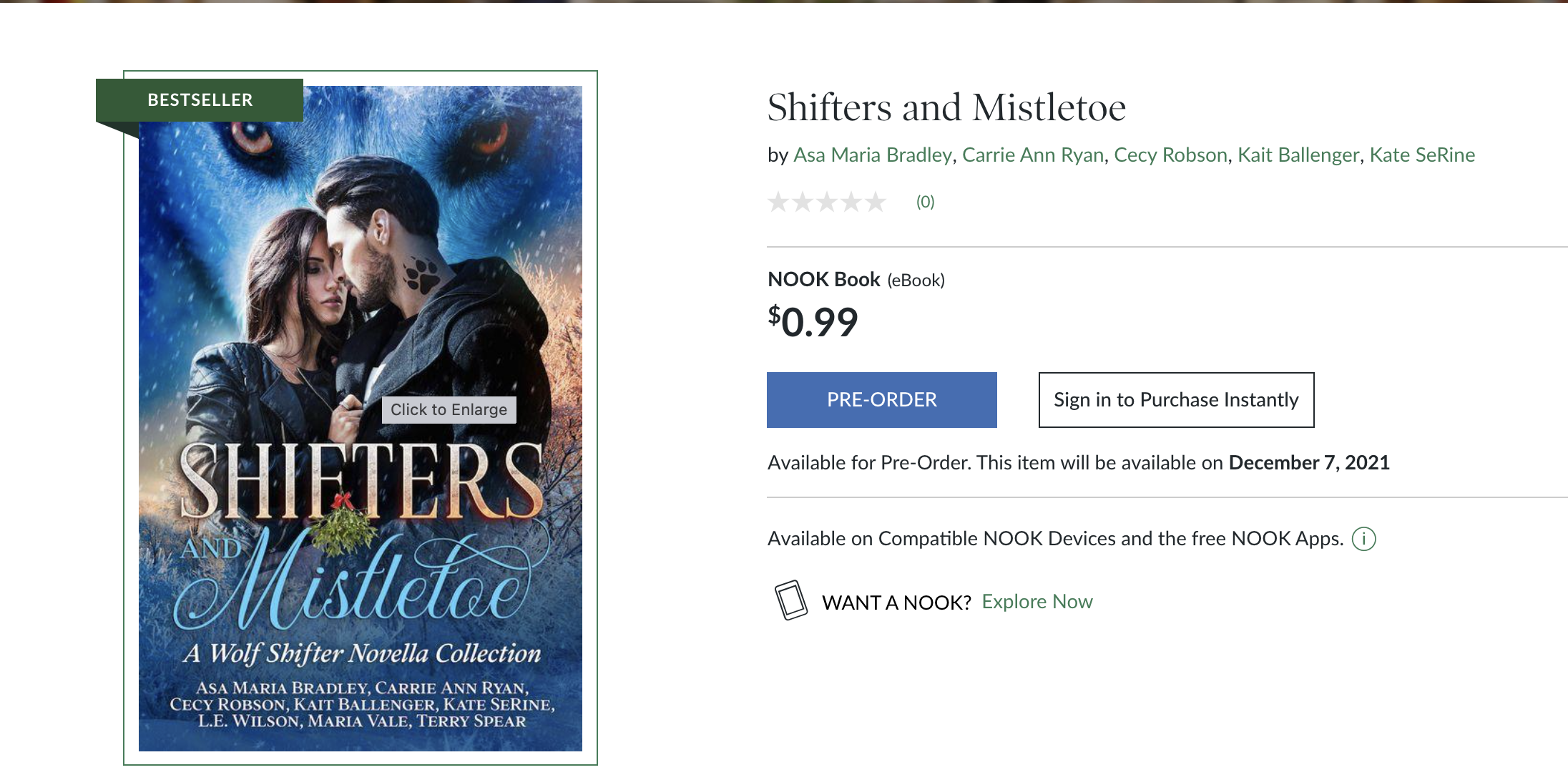Screen dimensions: 1568x780
Task: Click the info icon beside NOOK Apps
Action: 1363,539
